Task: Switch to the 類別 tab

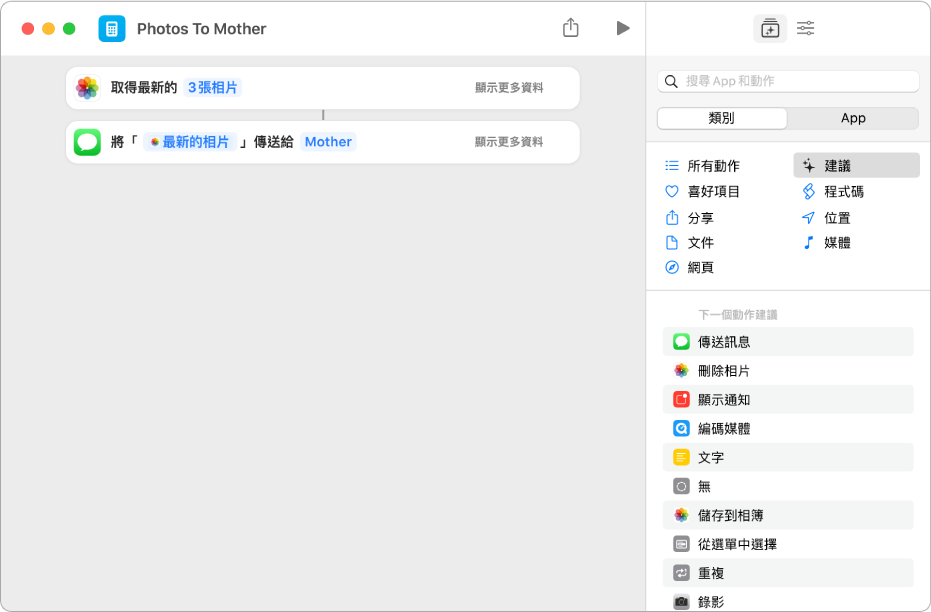Action: coord(720,118)
